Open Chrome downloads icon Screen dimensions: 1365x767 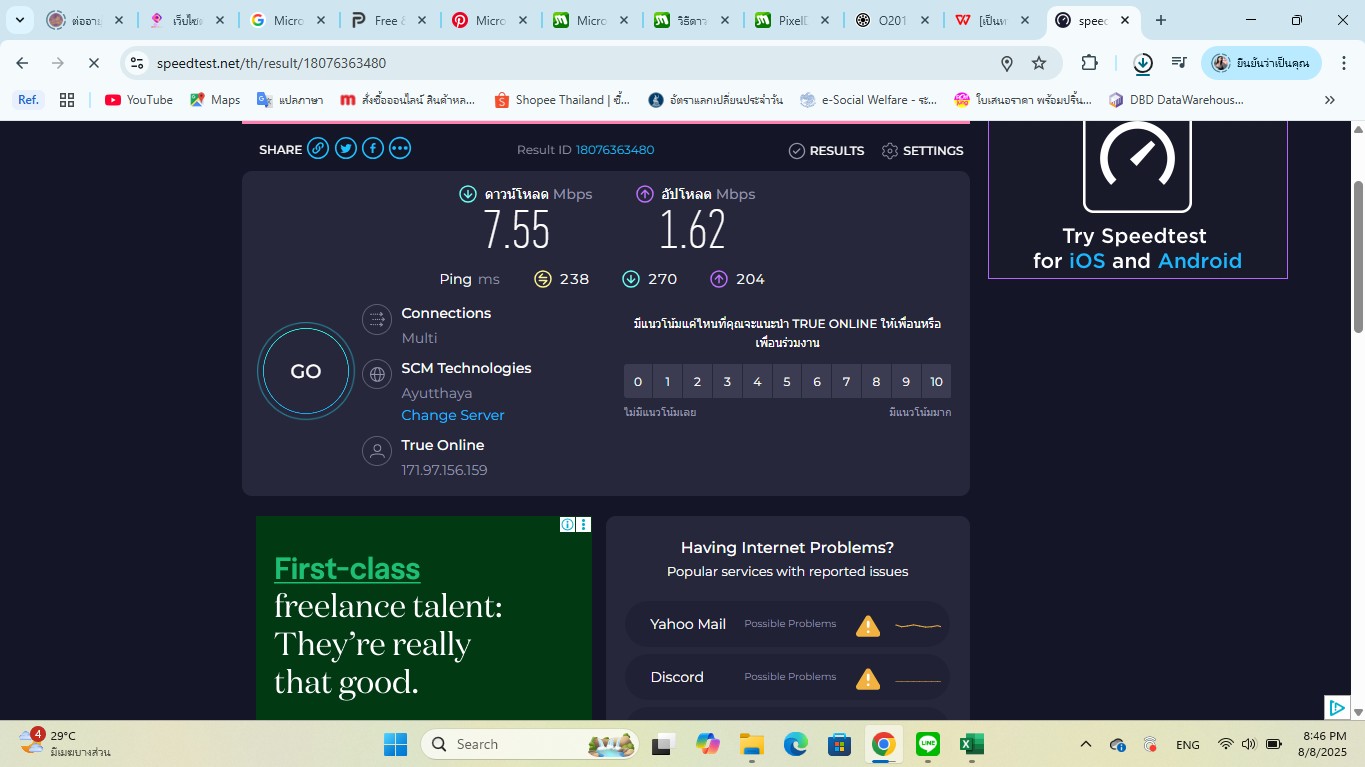tap(1143, 63)
